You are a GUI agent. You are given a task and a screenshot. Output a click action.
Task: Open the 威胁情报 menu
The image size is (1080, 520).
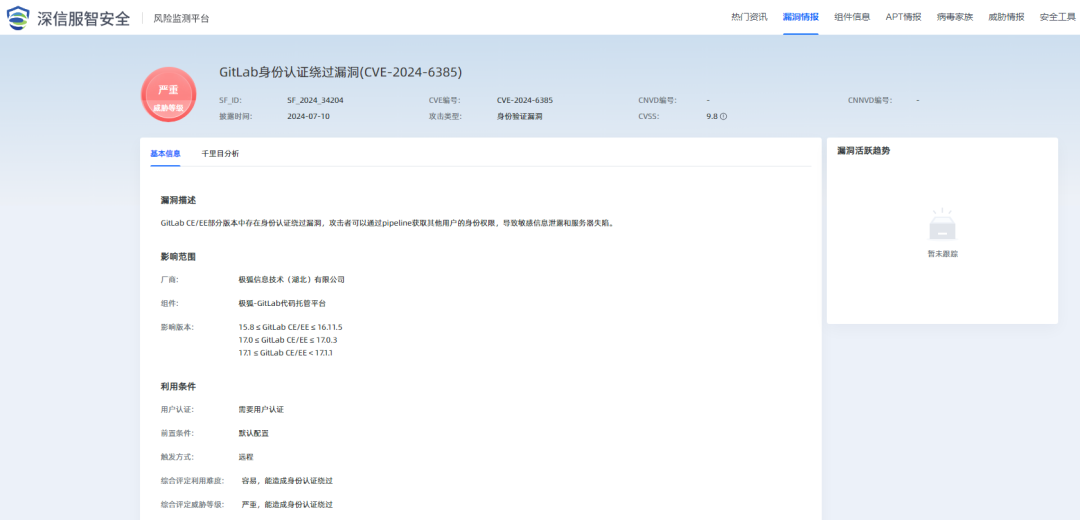(1006, 17)
